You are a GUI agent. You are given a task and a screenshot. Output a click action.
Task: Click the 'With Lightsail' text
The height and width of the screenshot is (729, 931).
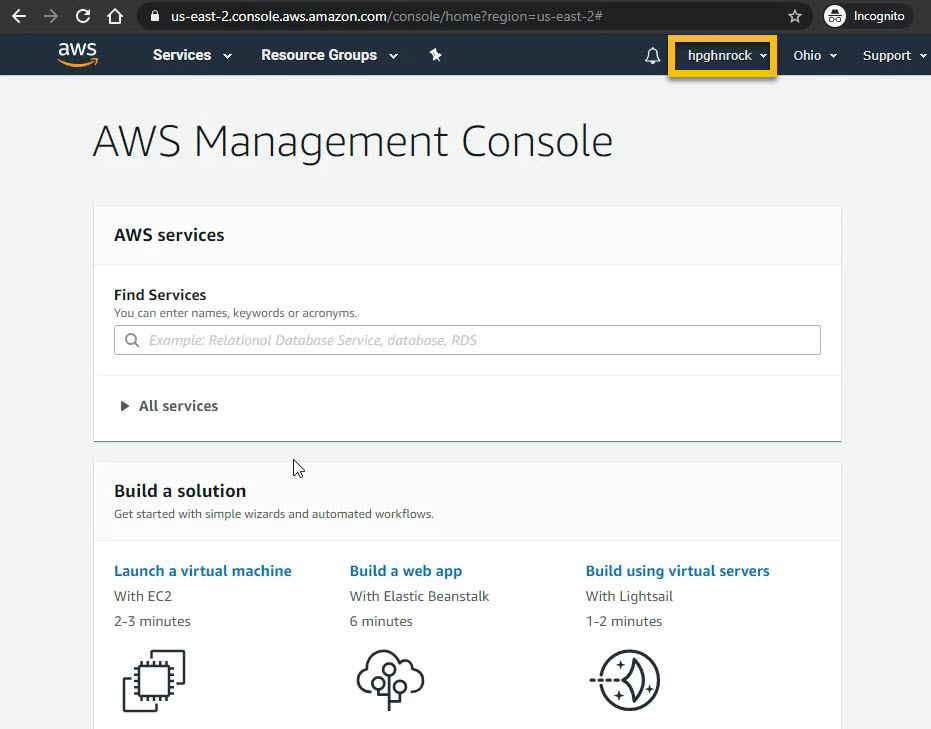[629, 596]
